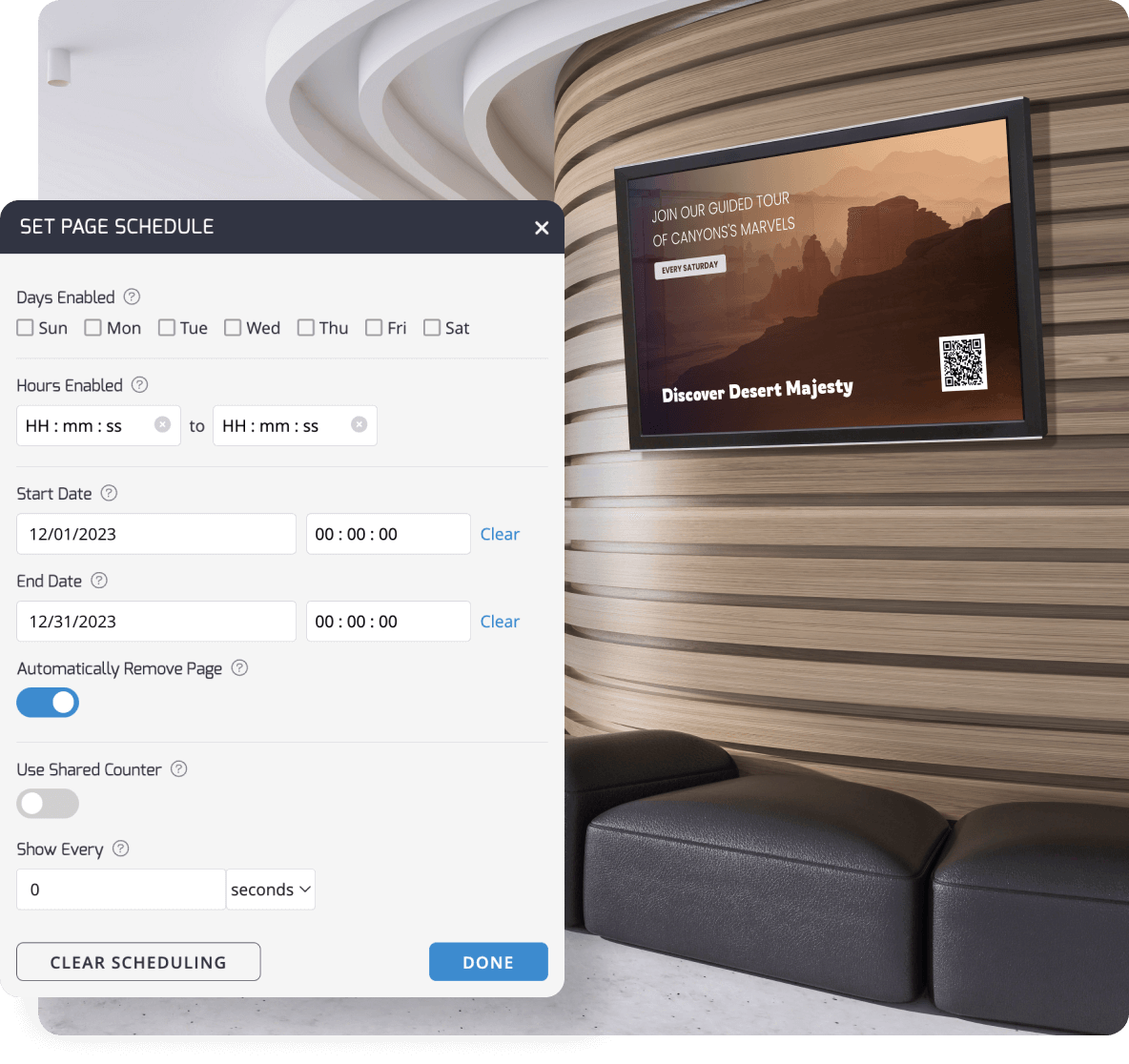
Task: Click help icon next to Days Enabled
Action: 133,297
